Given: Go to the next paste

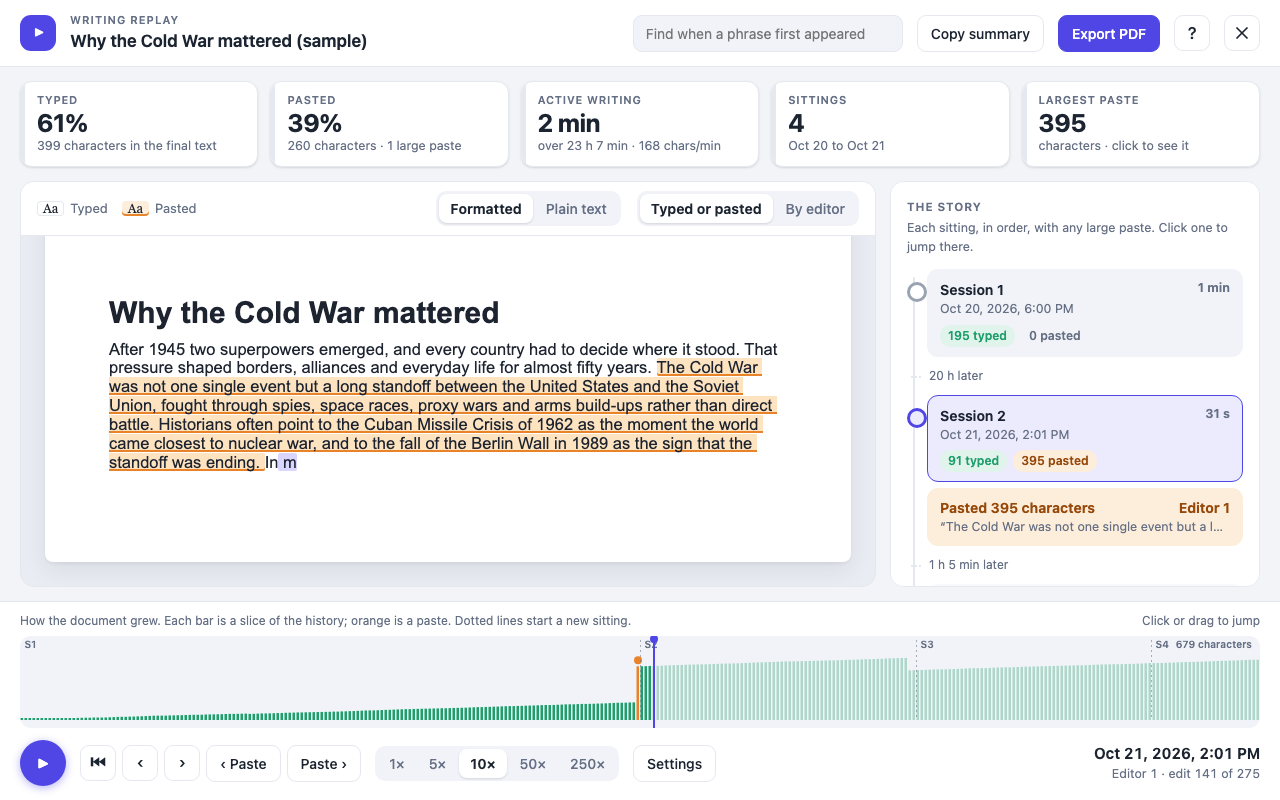Looking at the screenshot, I should [324, 763].
